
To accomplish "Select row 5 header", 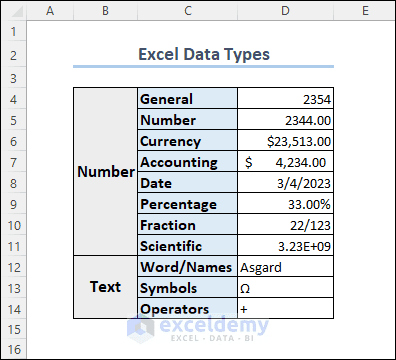I will (13, 120).
